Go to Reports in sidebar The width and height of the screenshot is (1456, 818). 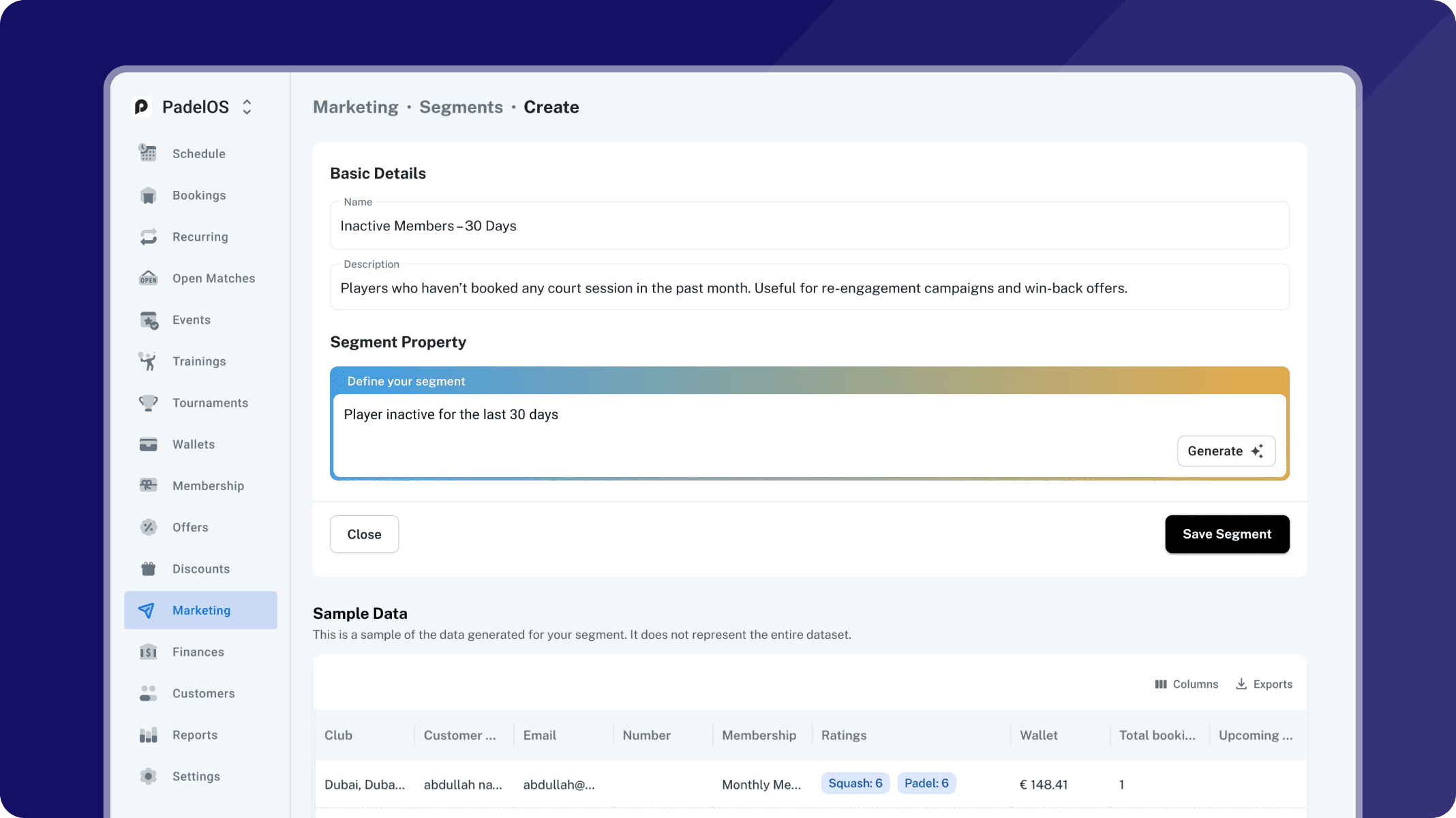(195, 735)
